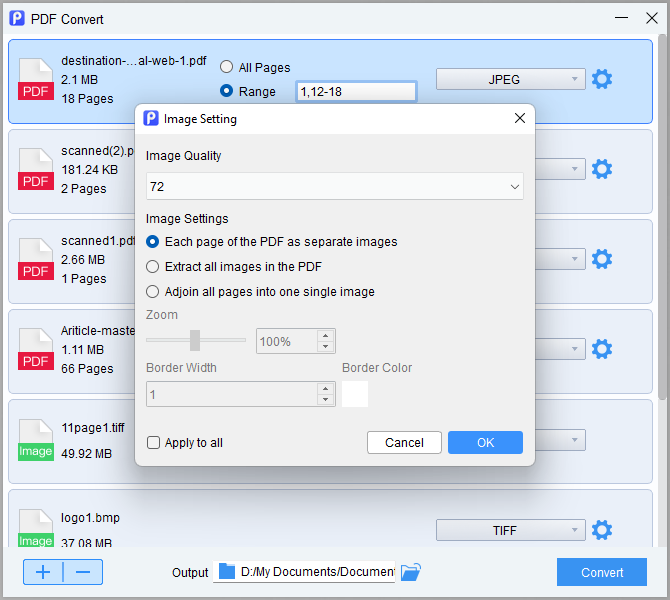This screenshot has width=670, height=600.
Task: Open settings gear for destination-...al-web-1.pdf
Action: tap(602, 79)
